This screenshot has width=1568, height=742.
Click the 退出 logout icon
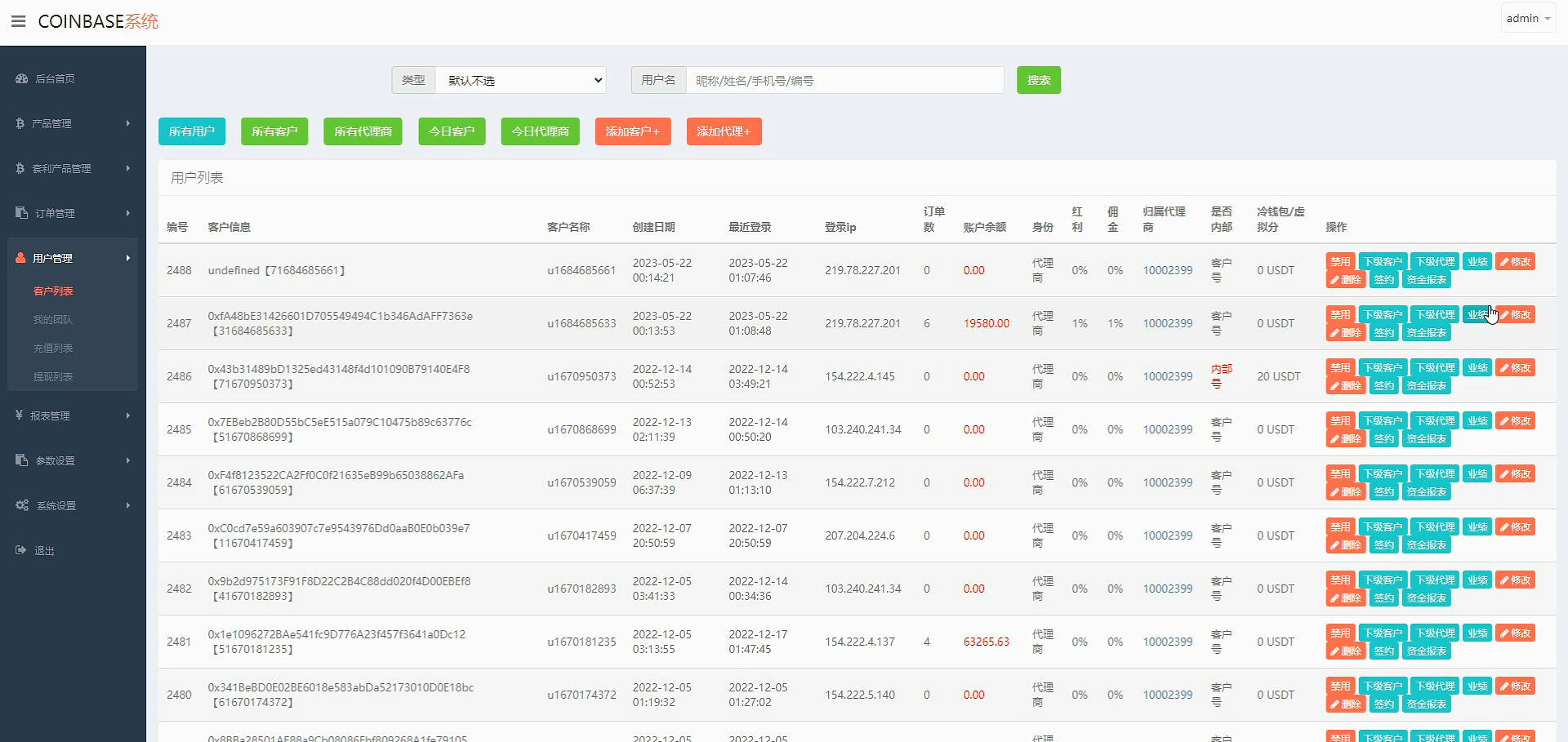coord(21,550)
